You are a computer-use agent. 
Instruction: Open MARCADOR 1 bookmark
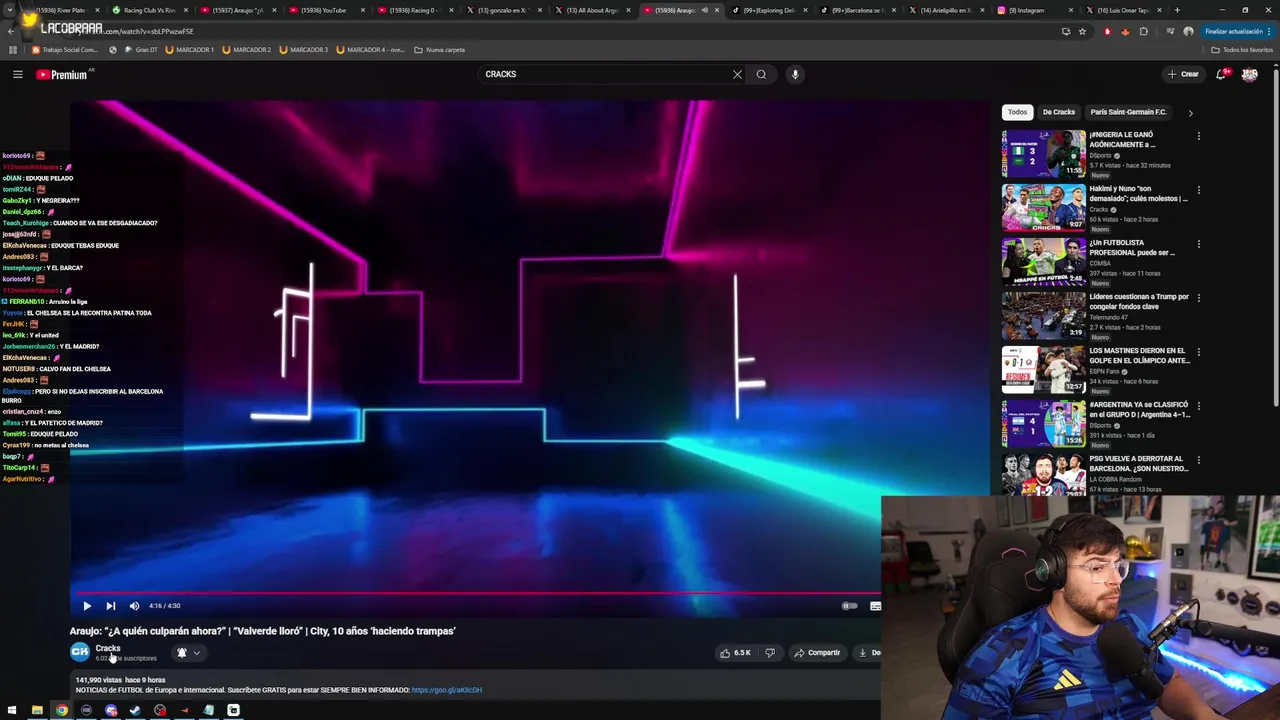click(190, 49)
